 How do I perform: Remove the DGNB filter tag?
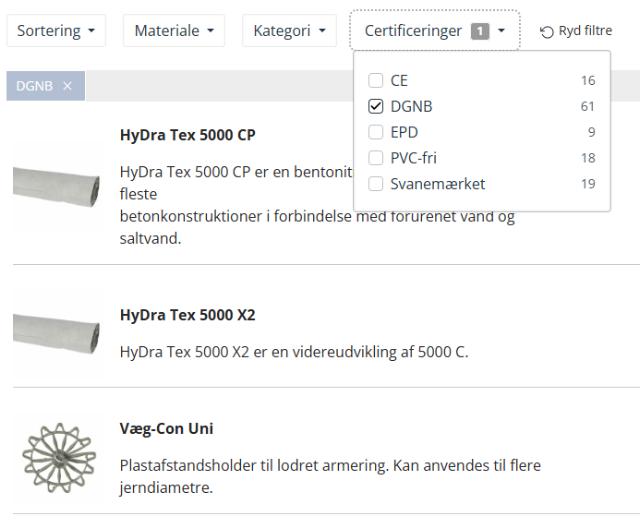pos(67,87)
